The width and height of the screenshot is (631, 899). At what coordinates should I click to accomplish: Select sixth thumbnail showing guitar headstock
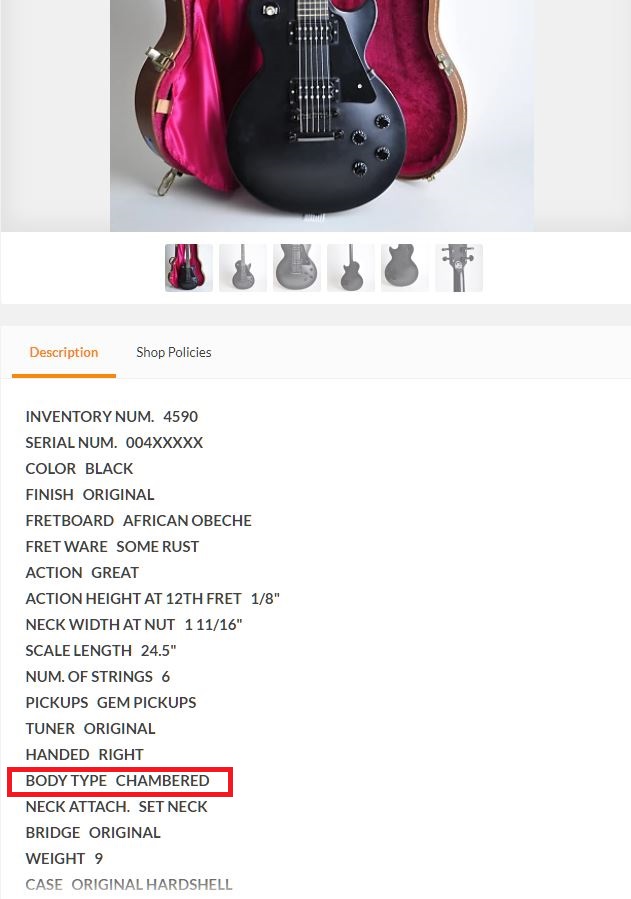[459, 268]
